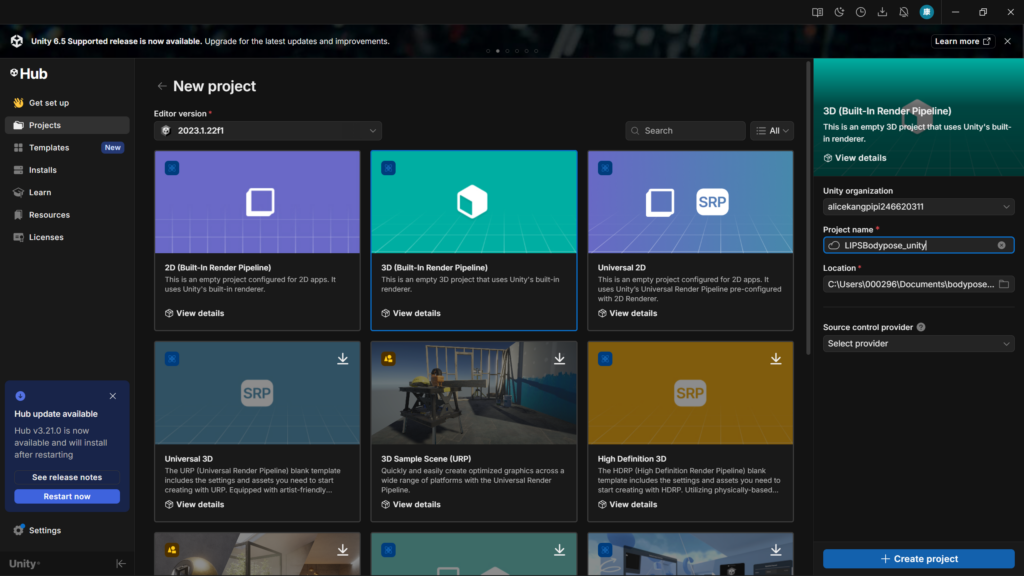Open the downloads icon in the title bar

click(882, 12)
